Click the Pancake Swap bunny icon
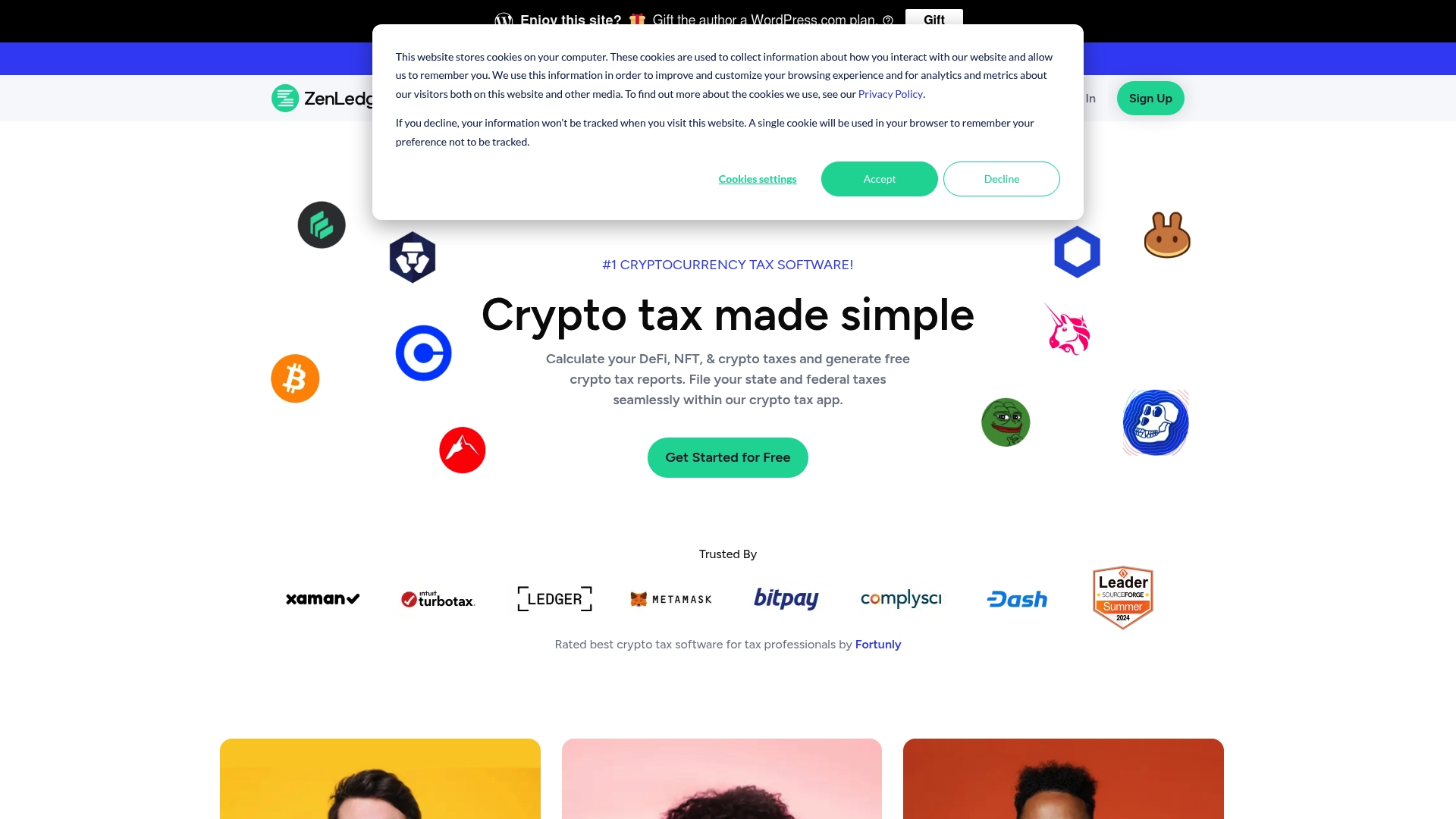Image resolution: width=1456 pixels, height=819 pixels. coord(1167,235)
